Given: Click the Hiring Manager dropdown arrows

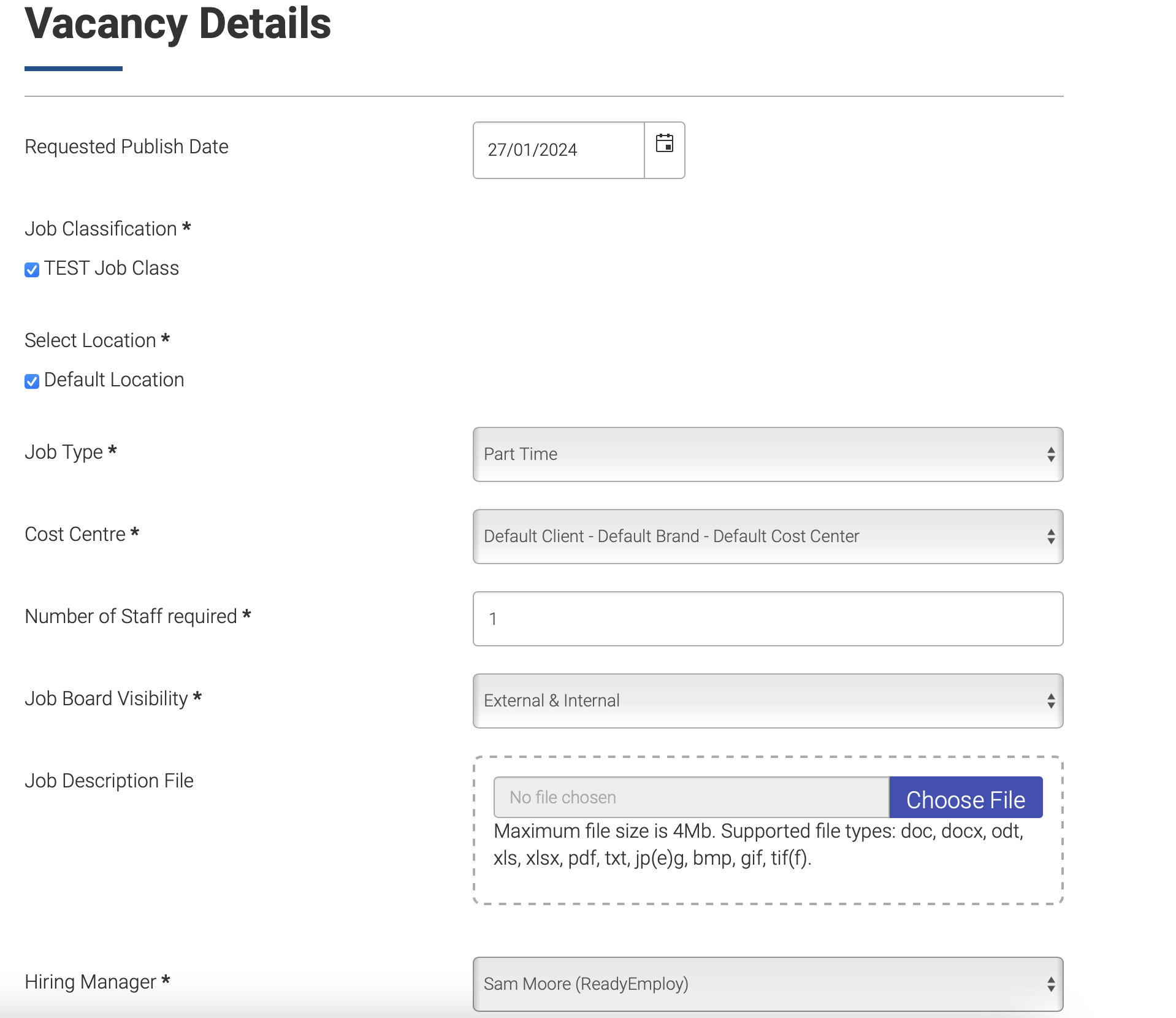Looking at the screenshot, I should pos(1050,984).
